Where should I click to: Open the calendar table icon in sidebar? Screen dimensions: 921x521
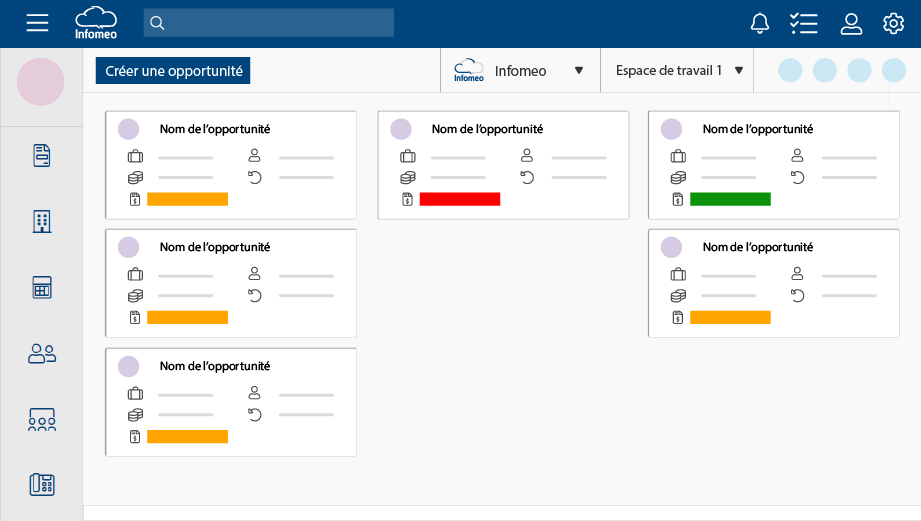(41, 288)
